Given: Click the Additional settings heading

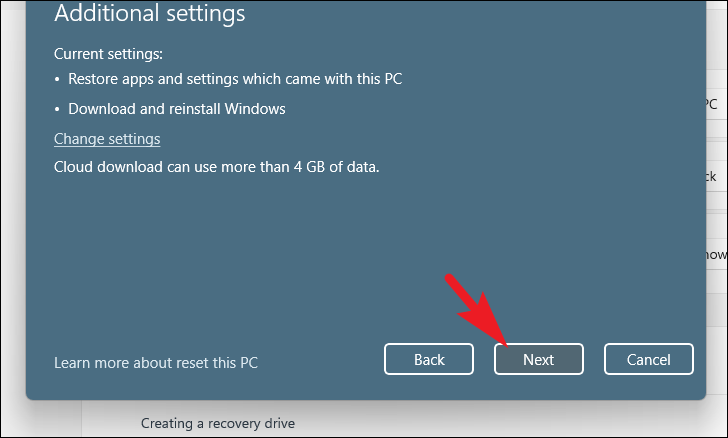Looking at the screenshot, I should click(x=150, y=13).
